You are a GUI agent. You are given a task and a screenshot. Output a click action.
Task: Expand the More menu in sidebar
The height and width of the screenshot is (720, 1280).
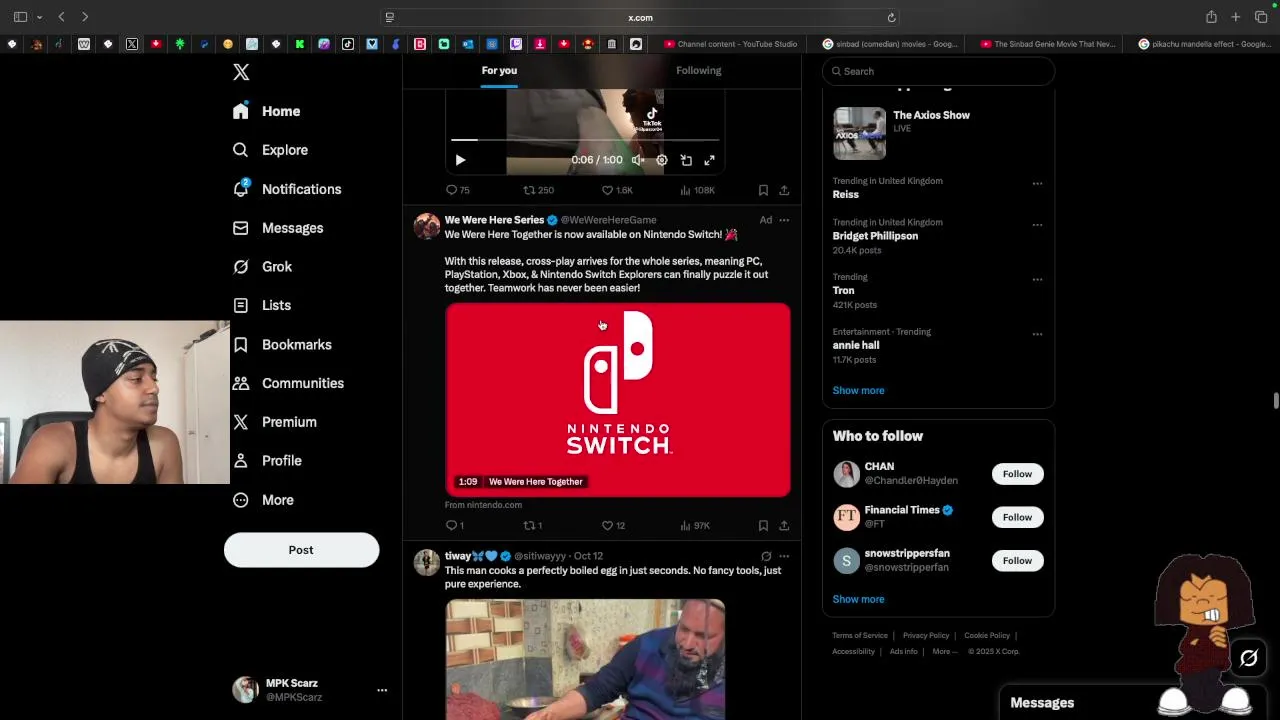[263, 500]
